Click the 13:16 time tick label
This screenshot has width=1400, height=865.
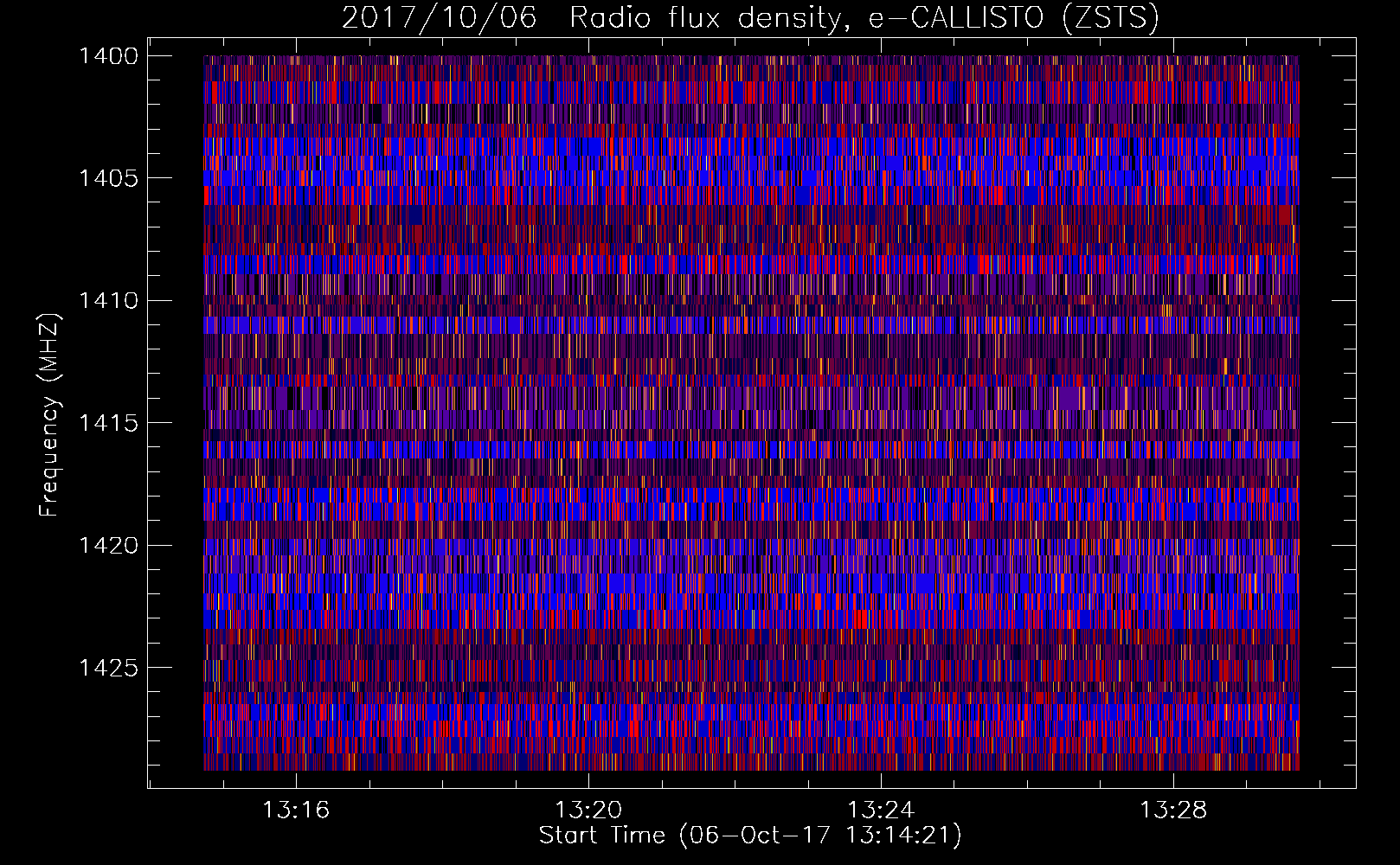296,811
